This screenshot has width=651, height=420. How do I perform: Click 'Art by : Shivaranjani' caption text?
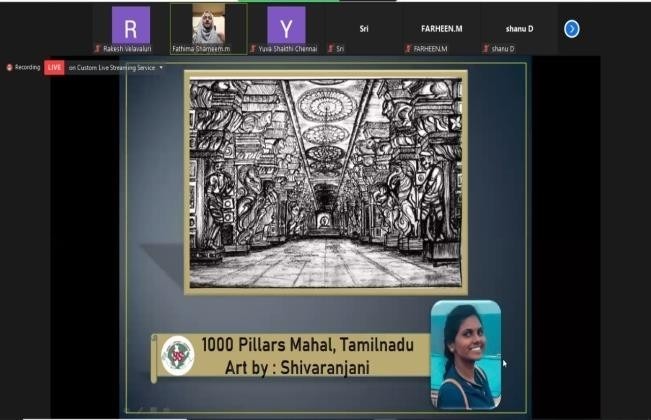click(297, 367)
